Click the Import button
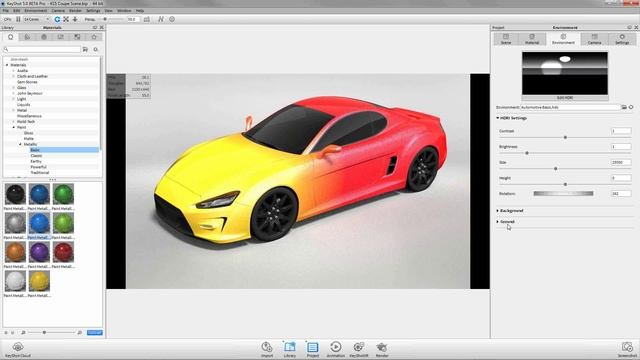This screenshot has width=640, height=360. (267, 349)
